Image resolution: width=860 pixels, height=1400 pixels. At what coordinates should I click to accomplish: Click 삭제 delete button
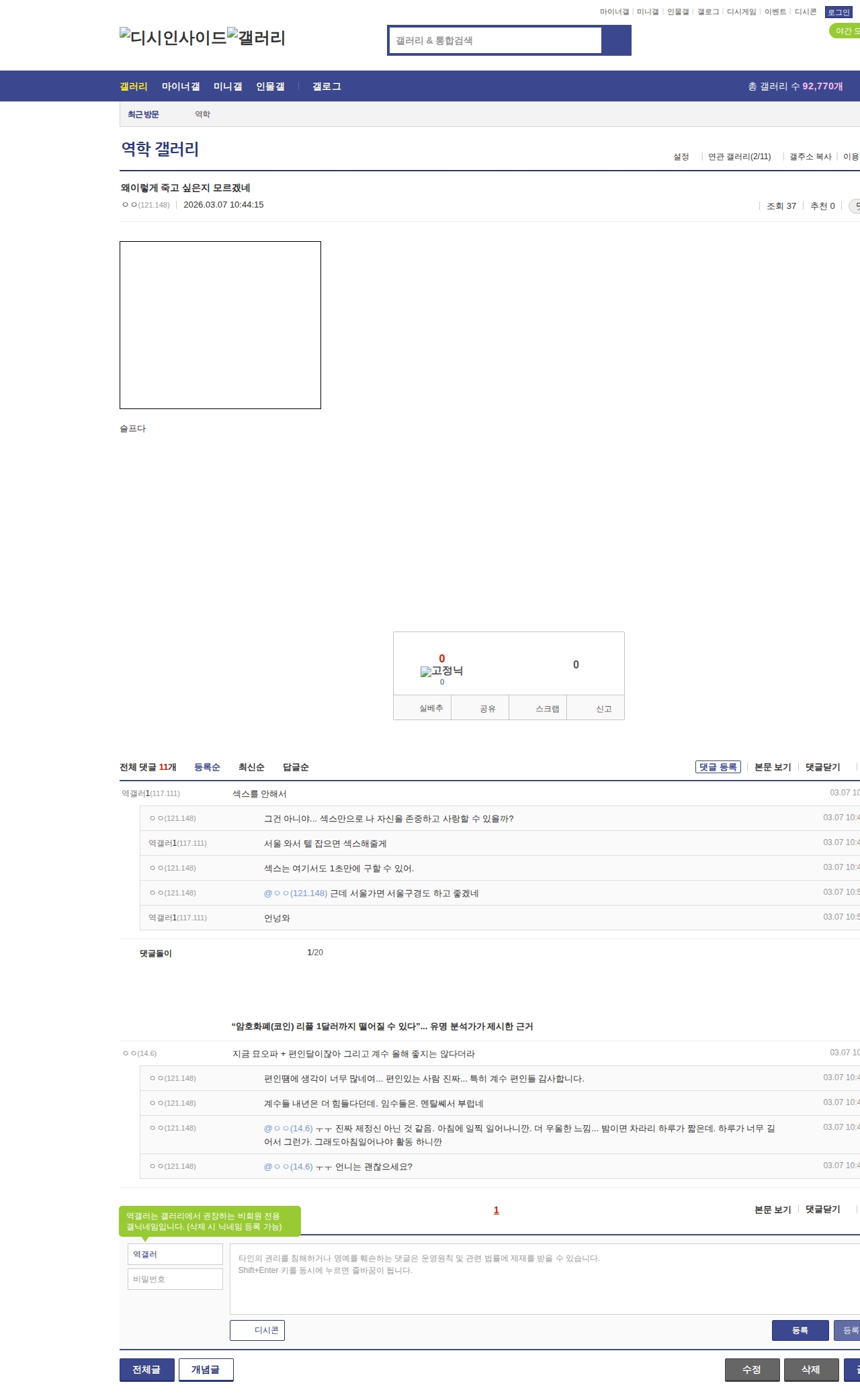click(x=812, y=1369)
